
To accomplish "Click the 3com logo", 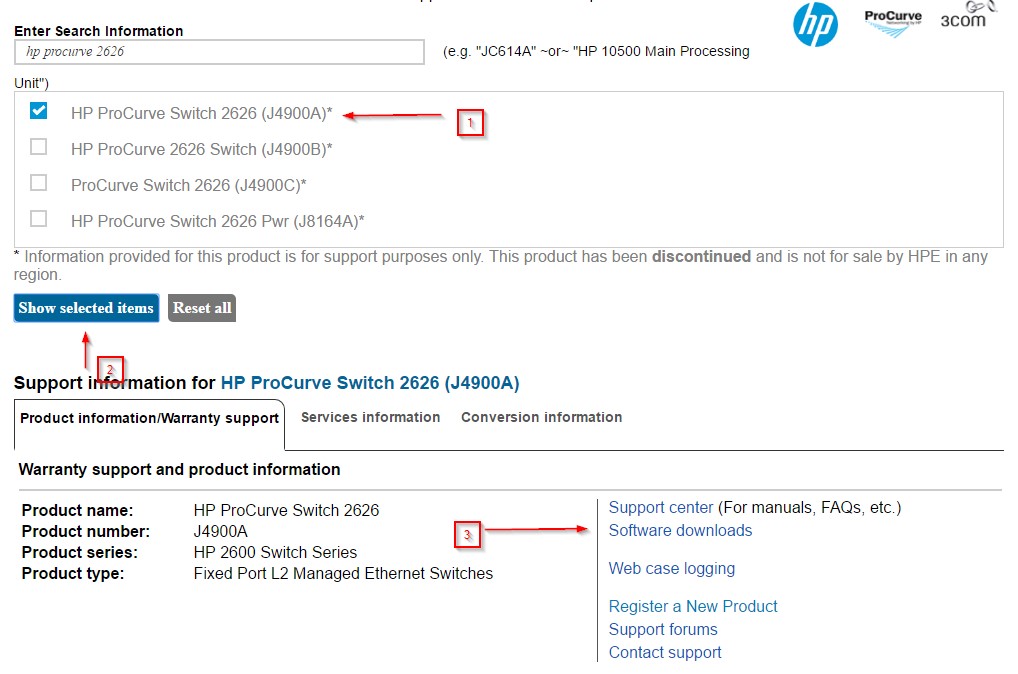I will click(967, 14).
